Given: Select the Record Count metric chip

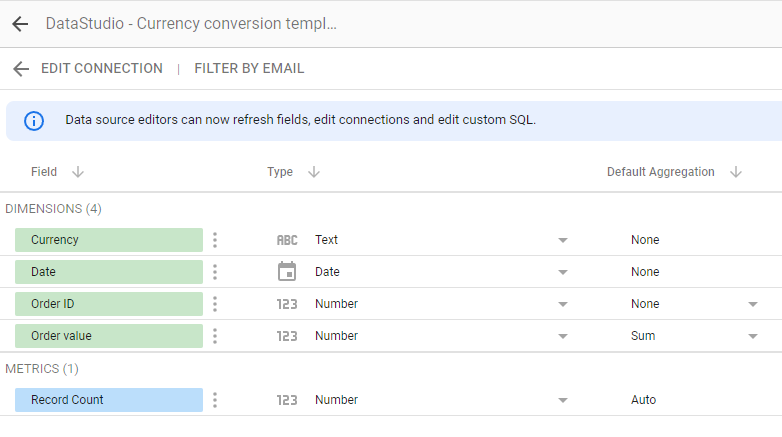Looking at the screenshot, I should (x=109, y=400).
